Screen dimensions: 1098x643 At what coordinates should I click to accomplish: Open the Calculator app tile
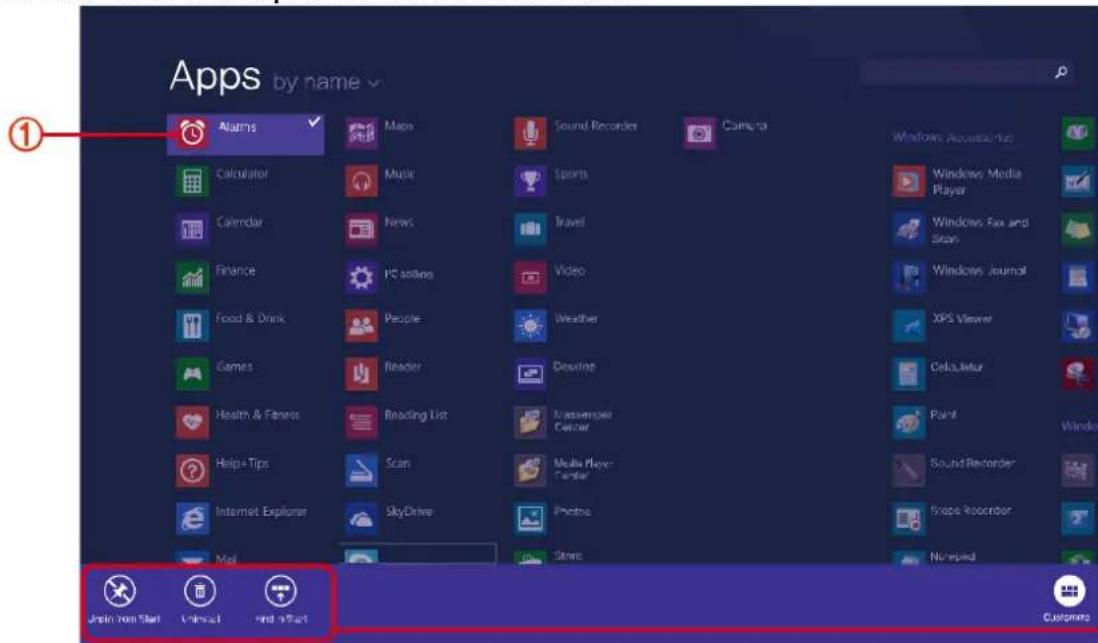(221, 181)
